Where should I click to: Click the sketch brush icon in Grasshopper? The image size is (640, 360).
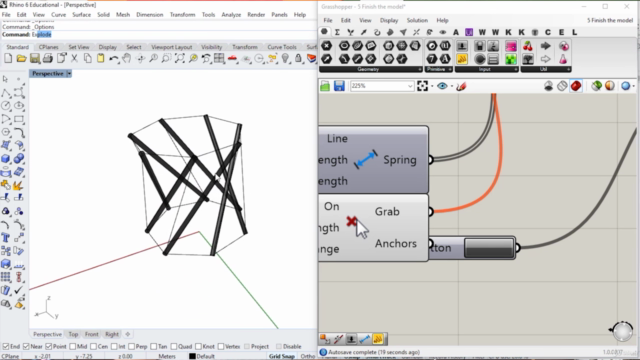461,86
